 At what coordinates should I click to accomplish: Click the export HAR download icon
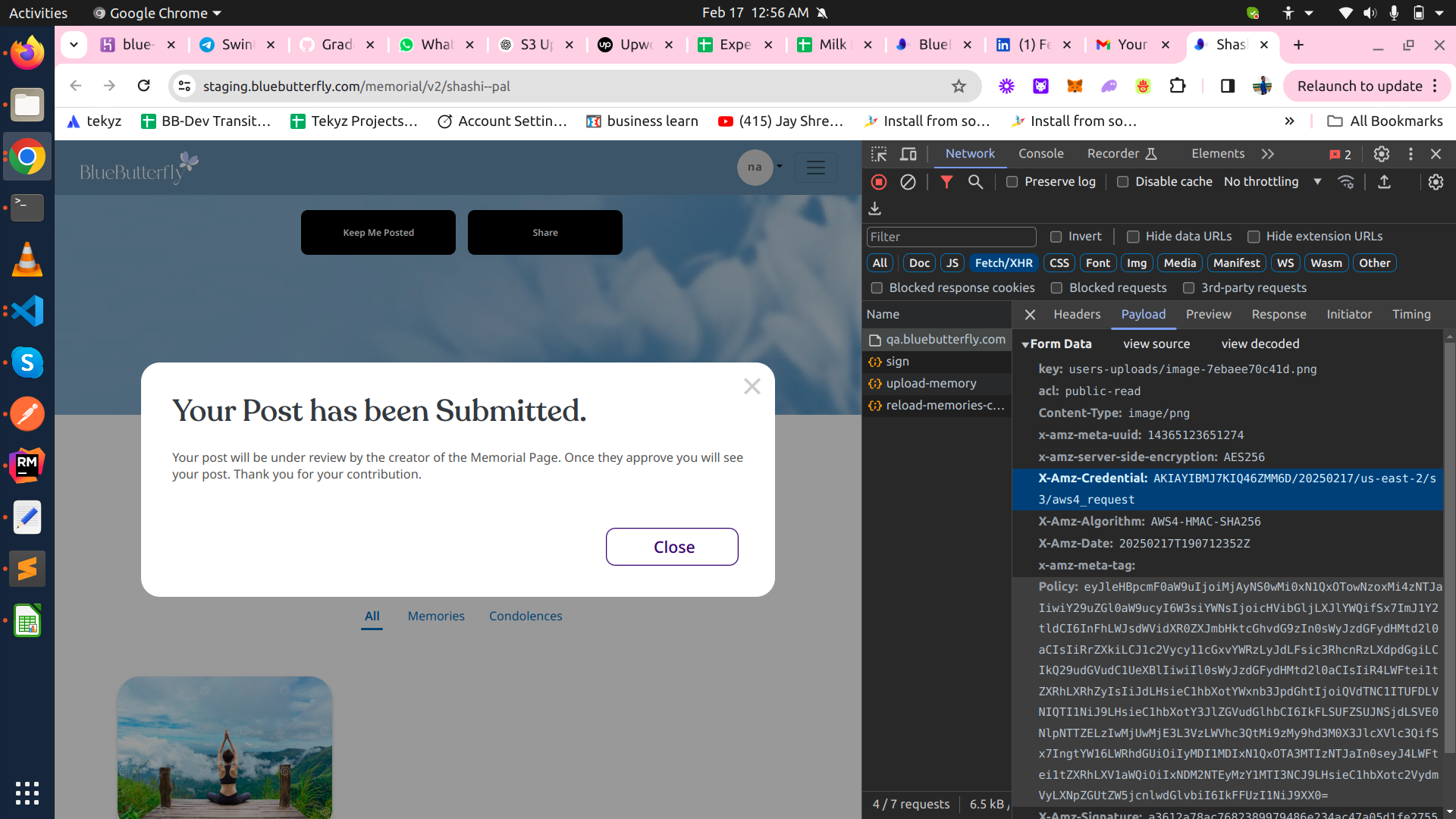pos(874,208)
